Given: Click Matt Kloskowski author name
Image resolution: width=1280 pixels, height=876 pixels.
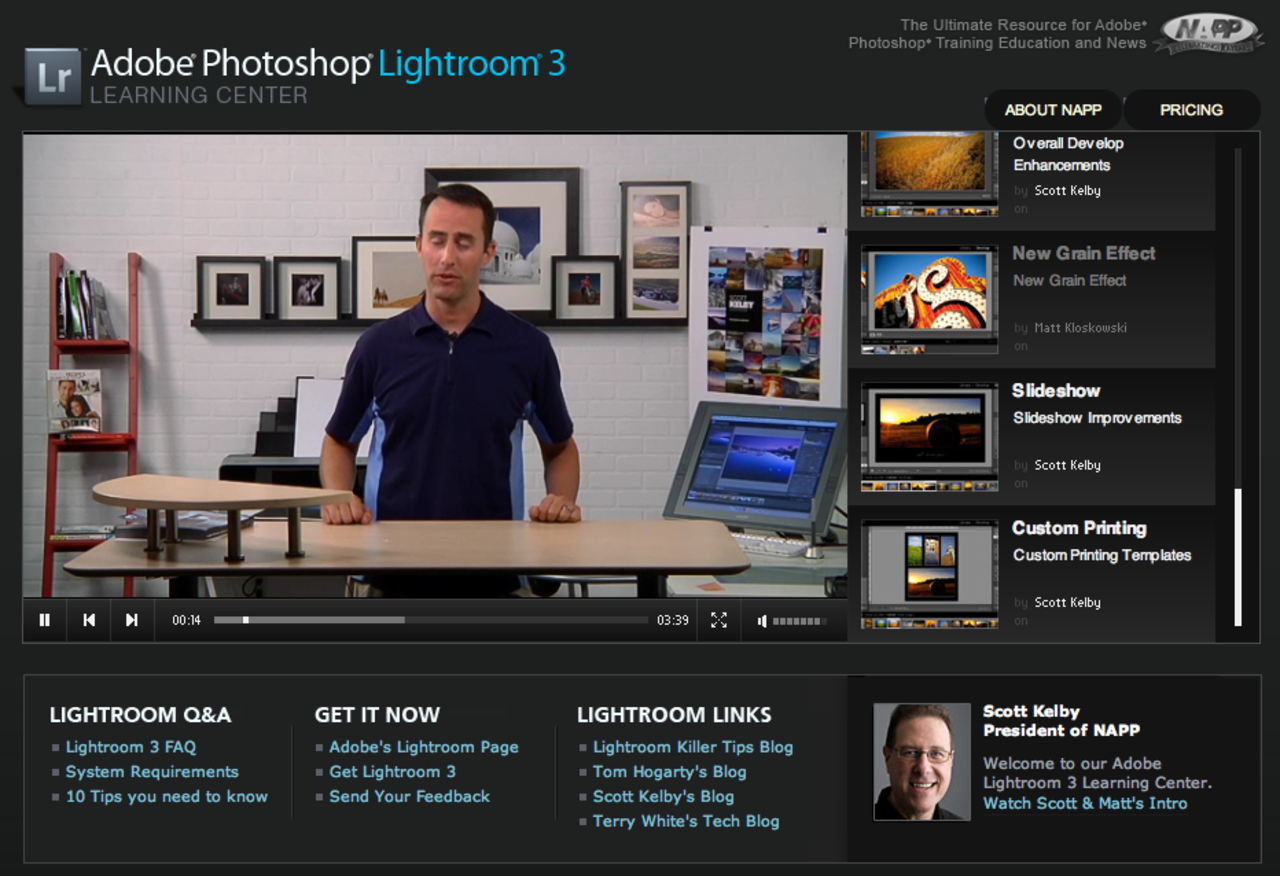Looking at the screenshot, I should pyautogui.click(x=1081, y=328).
